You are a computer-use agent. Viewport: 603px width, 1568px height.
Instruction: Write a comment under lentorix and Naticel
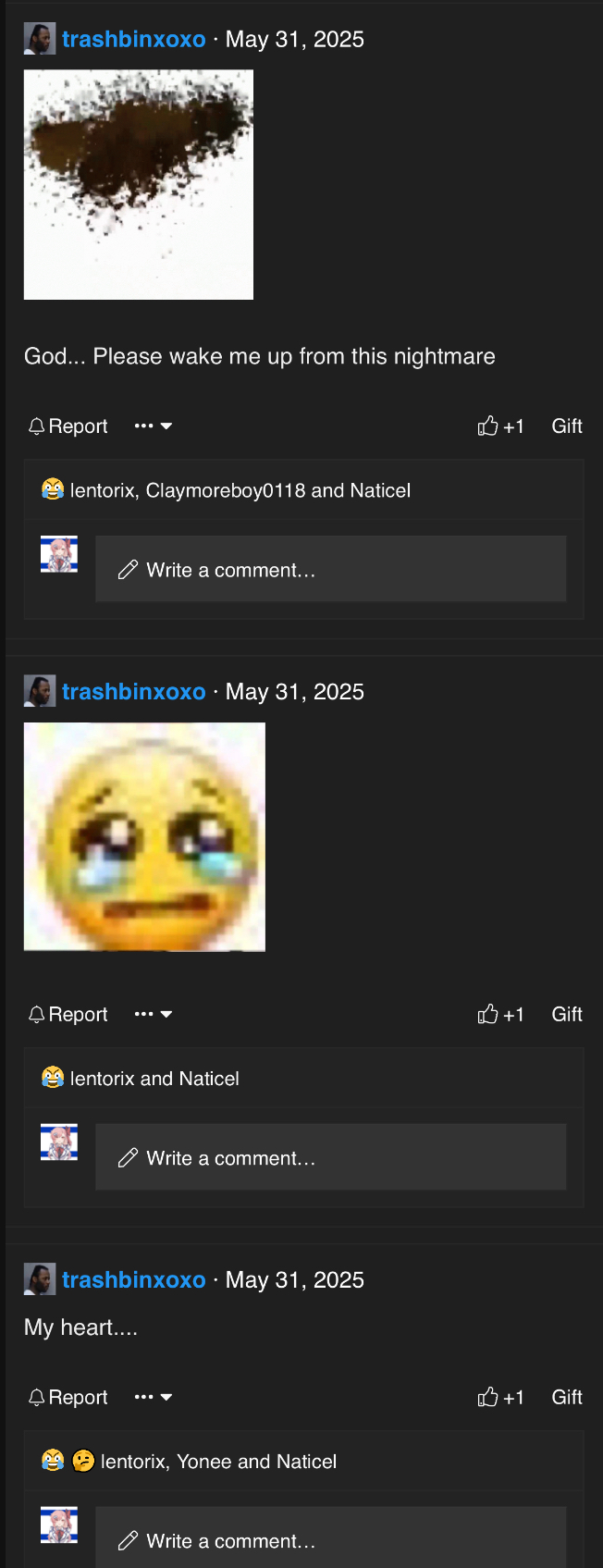click(x=331, y=1157)
